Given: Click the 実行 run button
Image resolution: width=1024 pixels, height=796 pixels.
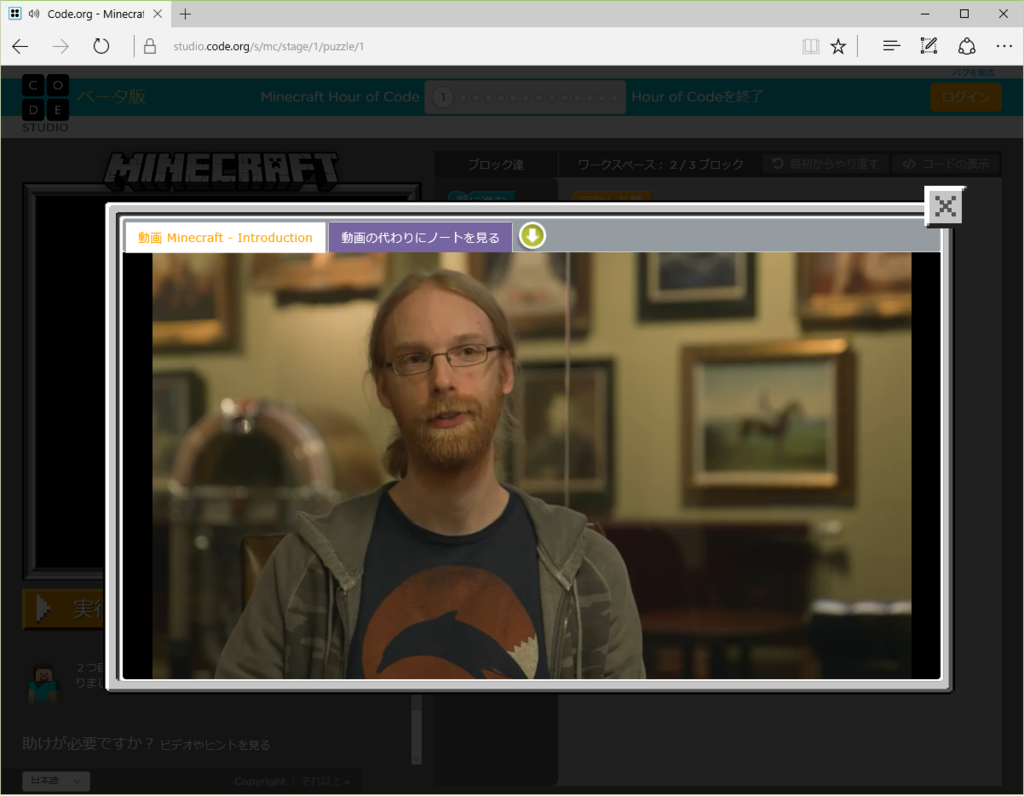Looking at the screenshot, I should point(64,609).
